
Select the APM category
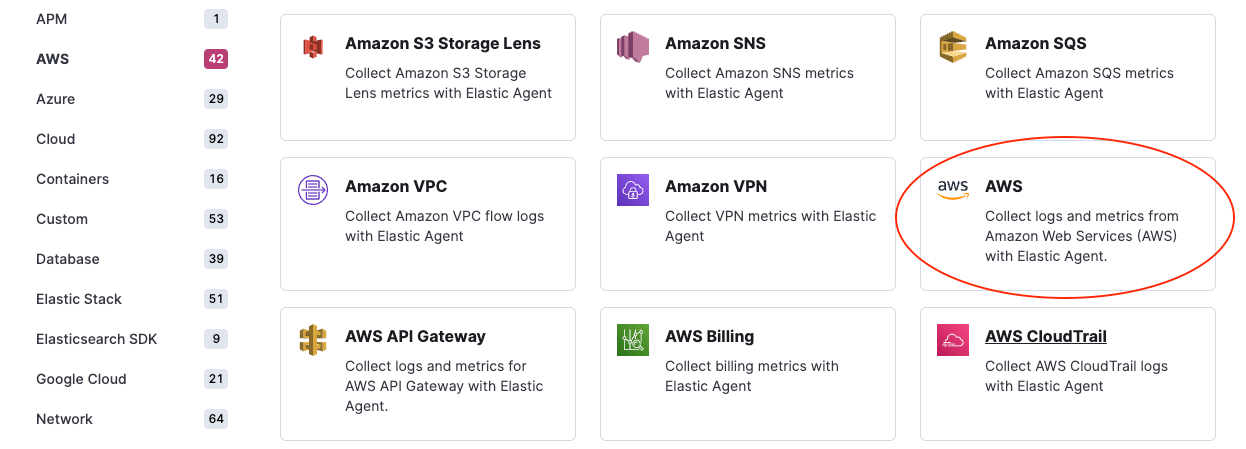[x=52, y=19]
